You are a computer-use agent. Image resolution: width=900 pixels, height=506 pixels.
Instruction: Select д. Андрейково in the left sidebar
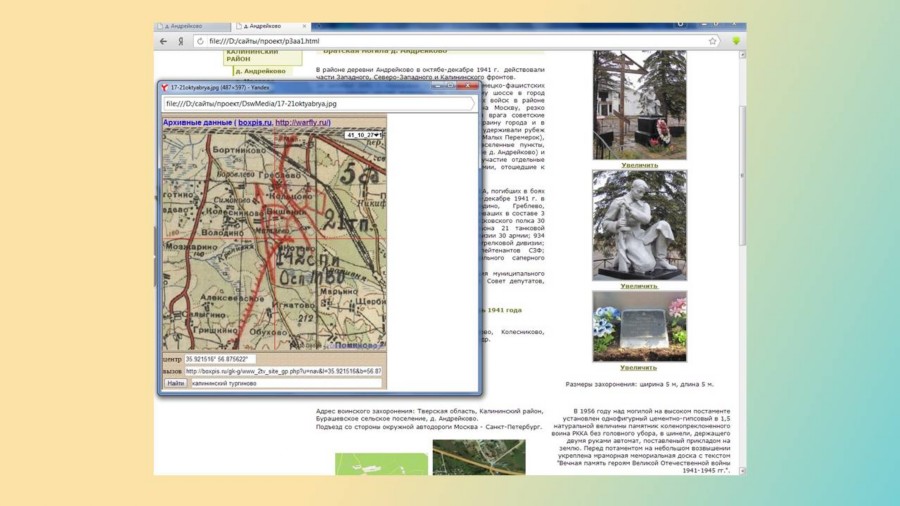[x=260, y=71]
